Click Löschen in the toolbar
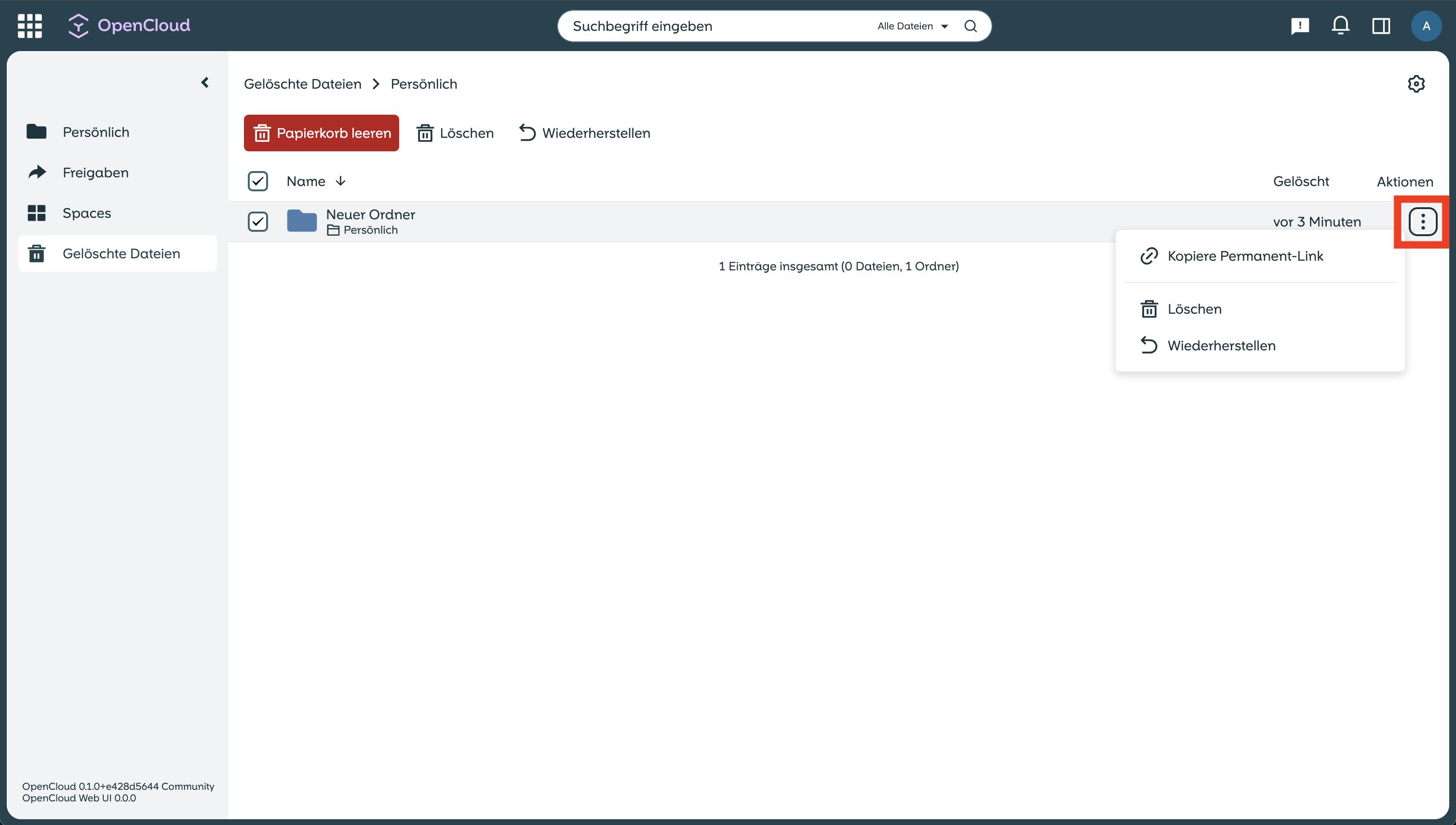The image size is (1456, 825). (x=455, y=133)
